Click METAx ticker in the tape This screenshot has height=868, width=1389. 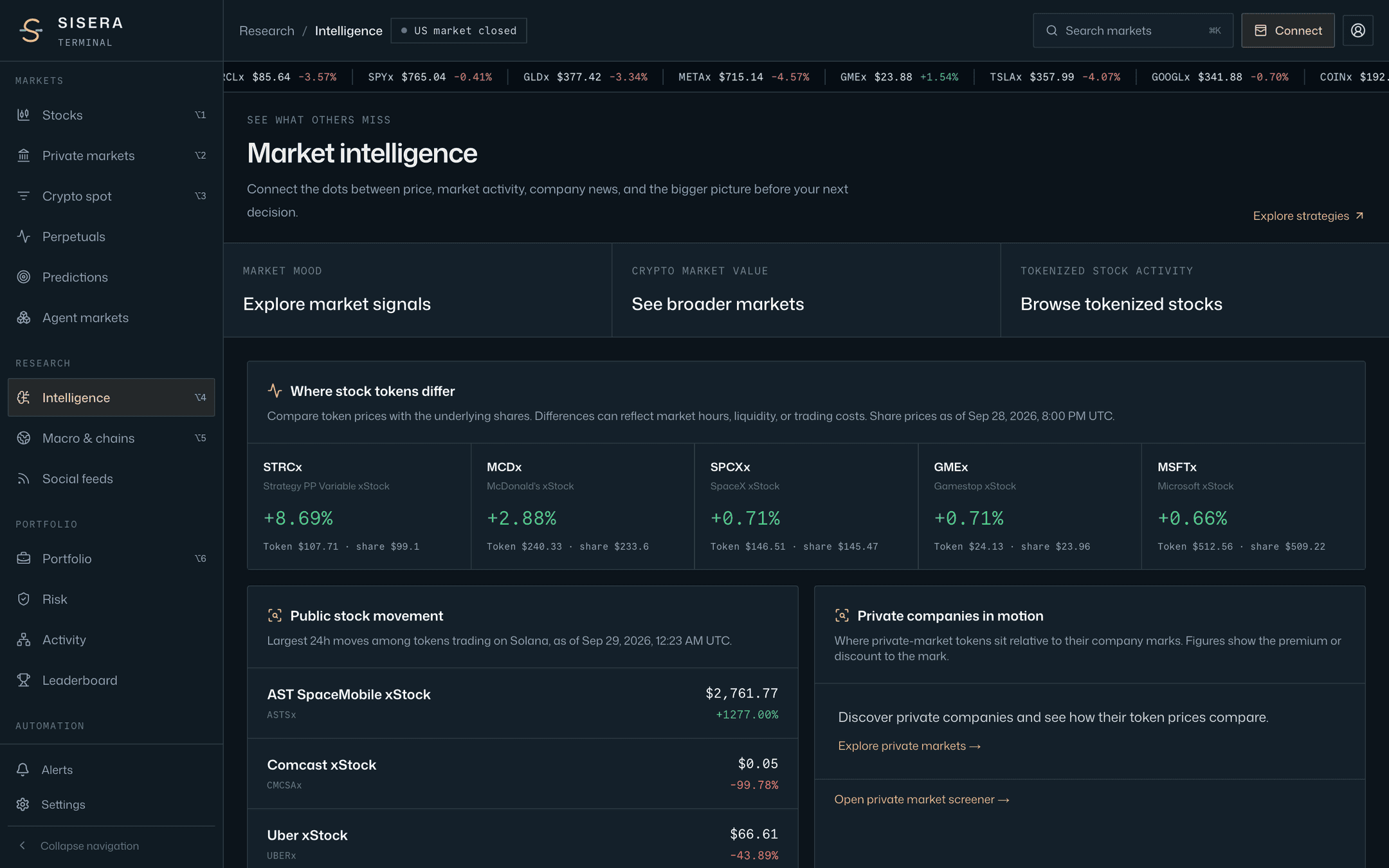744,77
